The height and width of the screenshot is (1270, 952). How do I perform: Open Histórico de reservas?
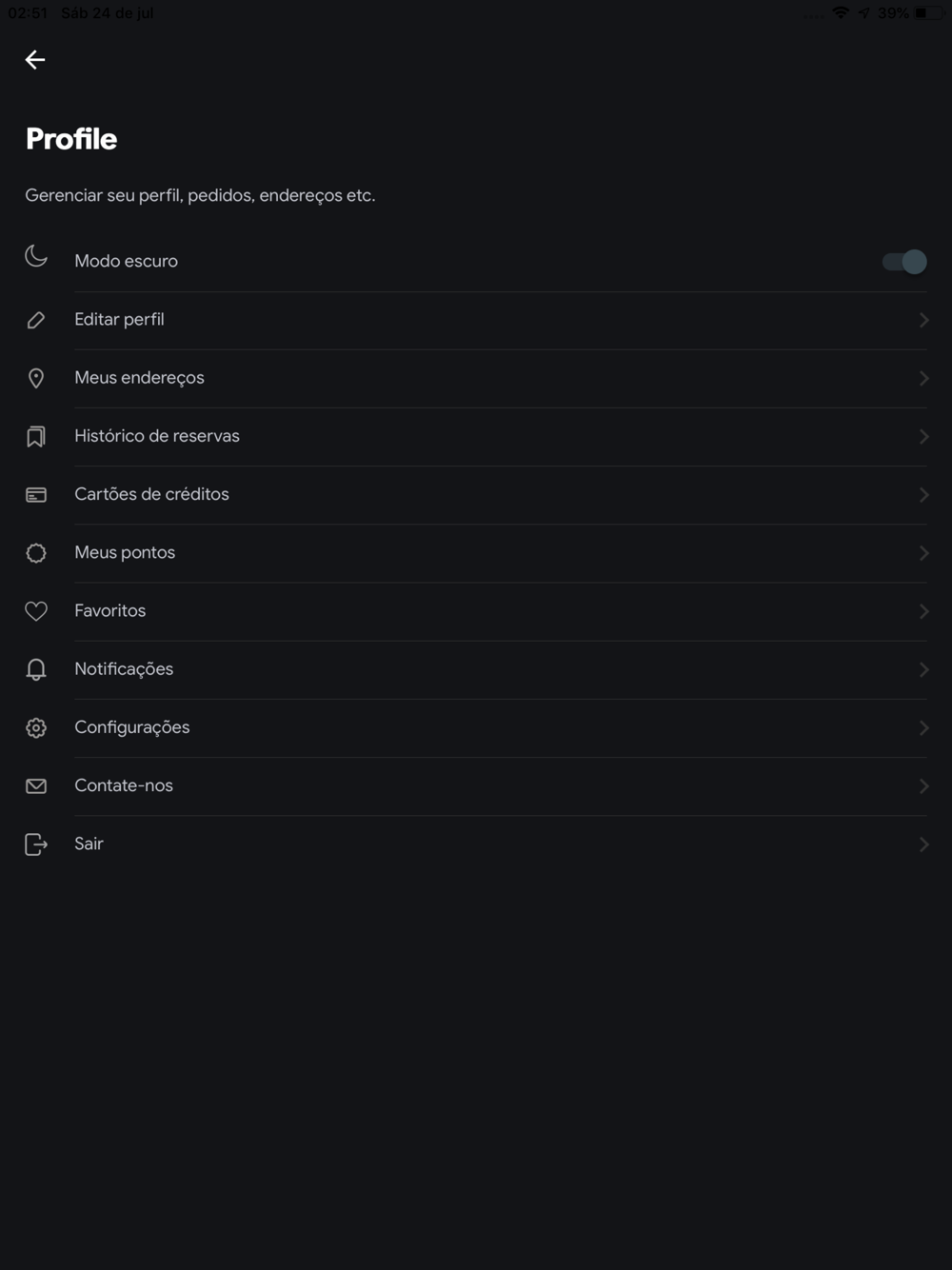pos(157,436)
